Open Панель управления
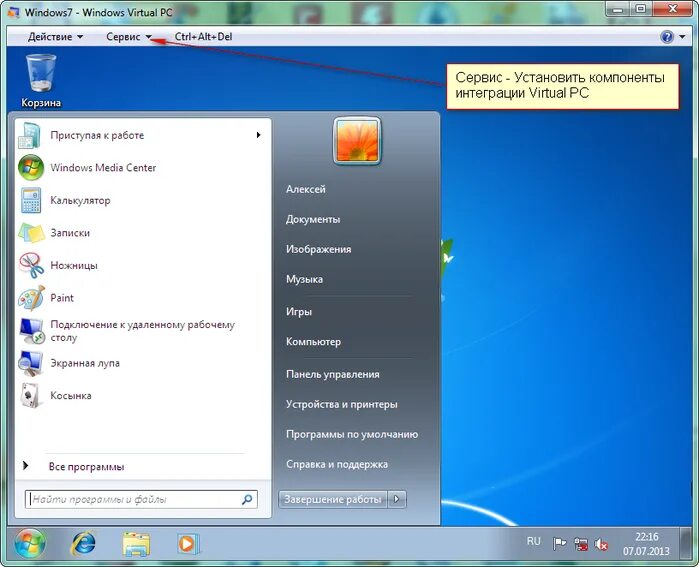The width and height of the screenshot is (699, 567). [x=333, y=374]
